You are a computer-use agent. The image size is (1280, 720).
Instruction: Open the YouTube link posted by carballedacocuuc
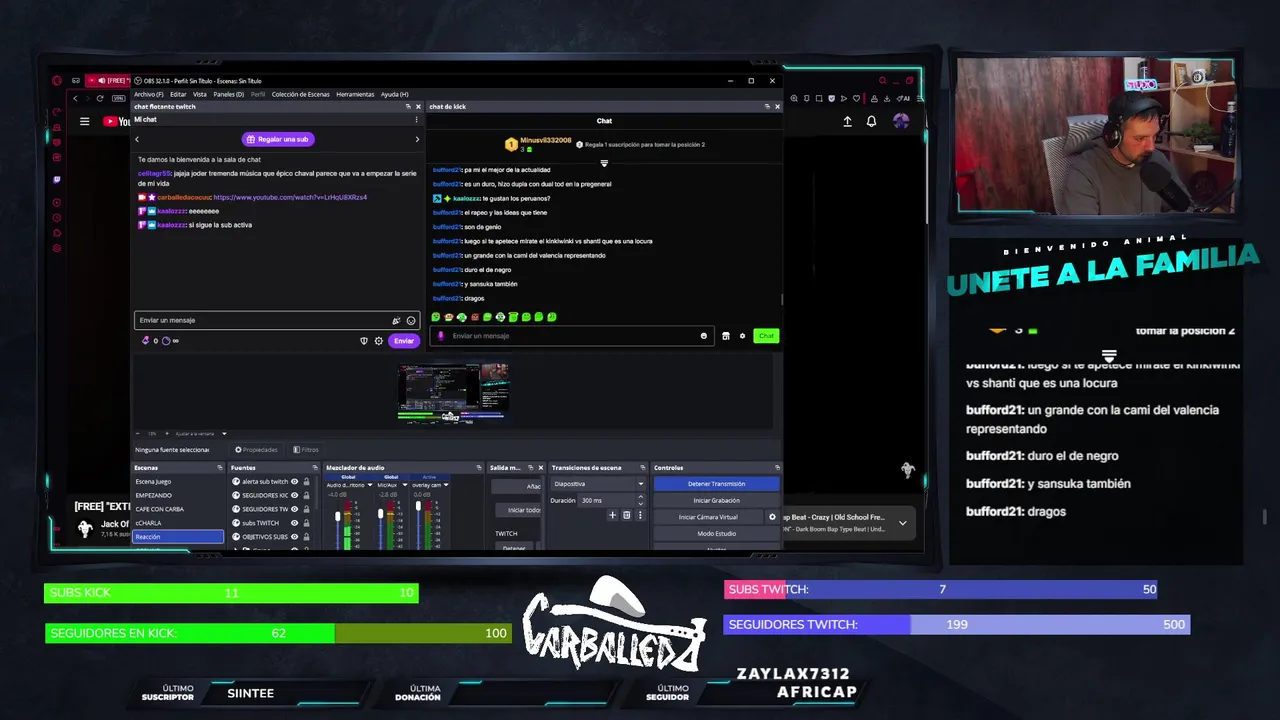[x=290, y=197]
